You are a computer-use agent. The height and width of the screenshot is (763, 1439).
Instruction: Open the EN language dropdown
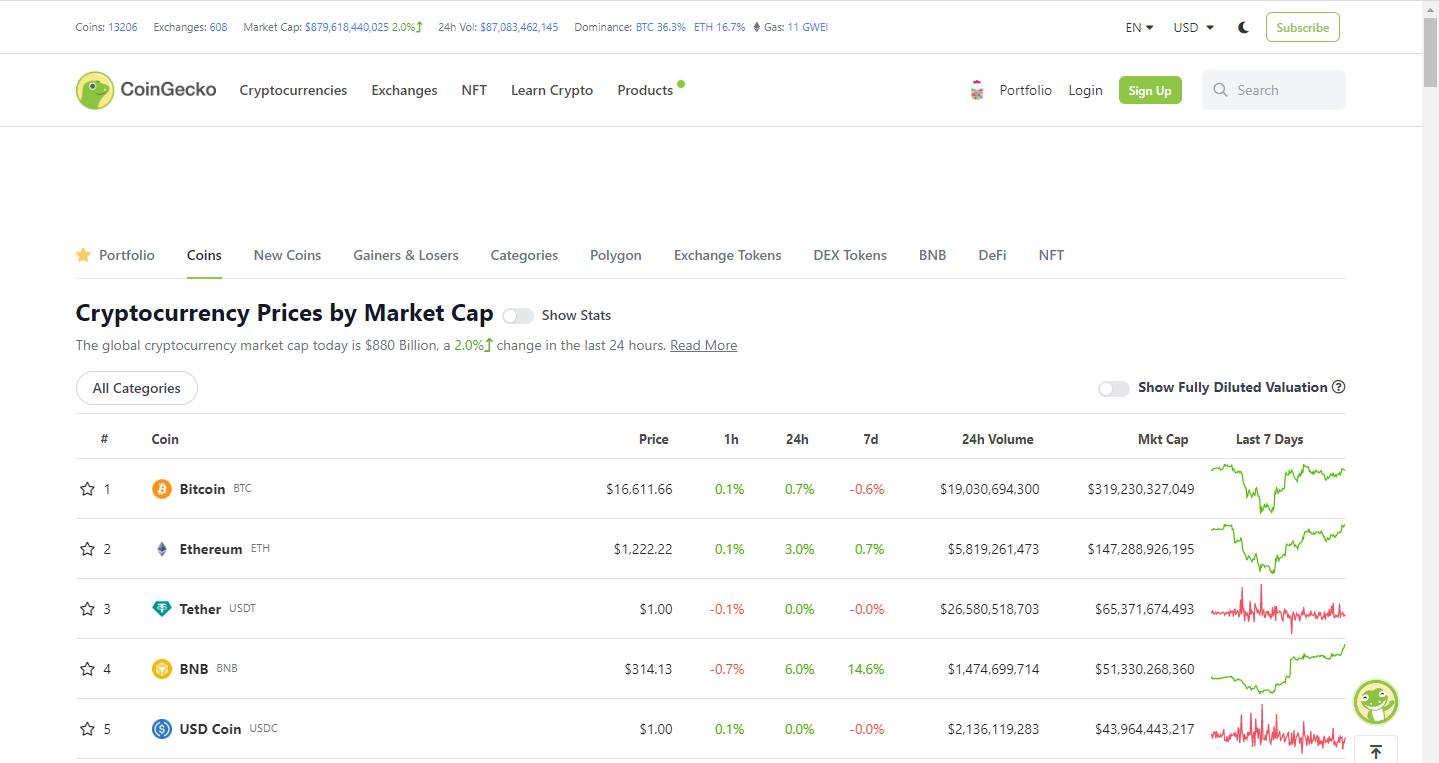coord(1139,27)
